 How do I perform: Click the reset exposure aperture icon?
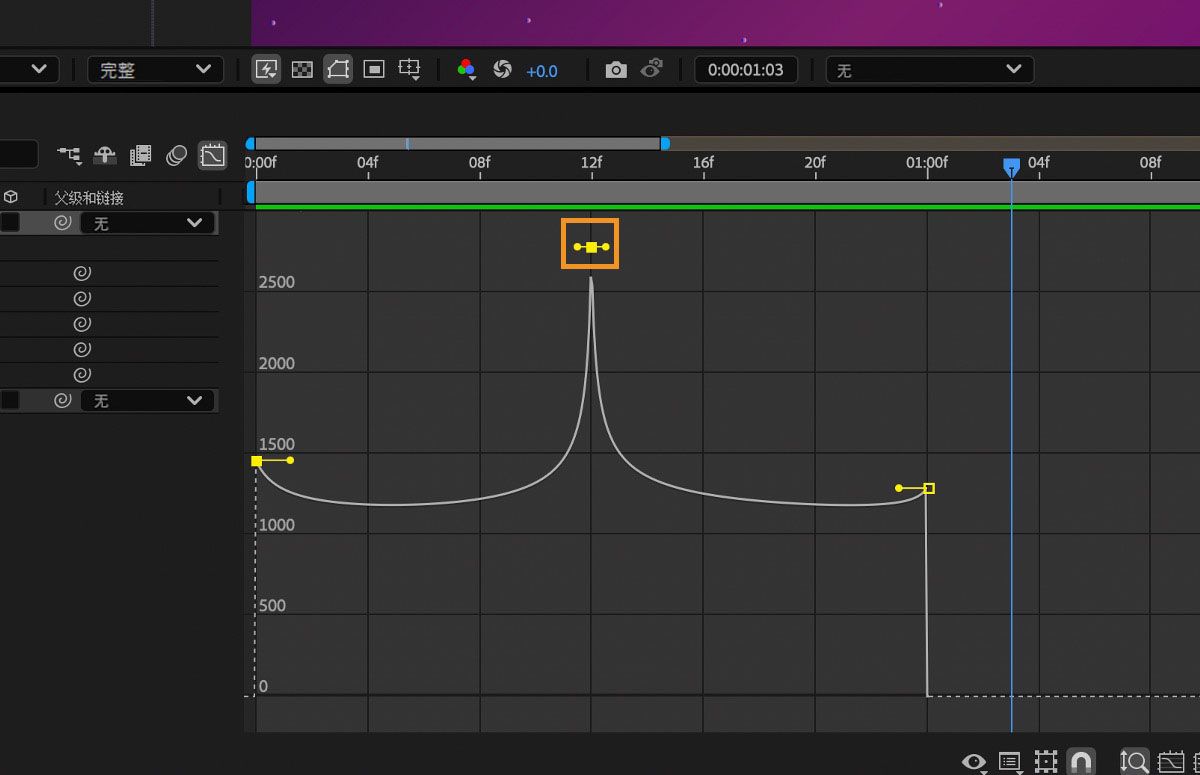click(x=503, y=70)
